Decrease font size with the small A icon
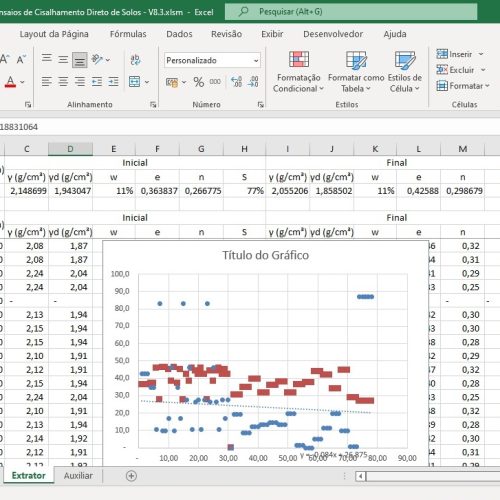Viewport: 500px width, 500px height. point(21,60)
